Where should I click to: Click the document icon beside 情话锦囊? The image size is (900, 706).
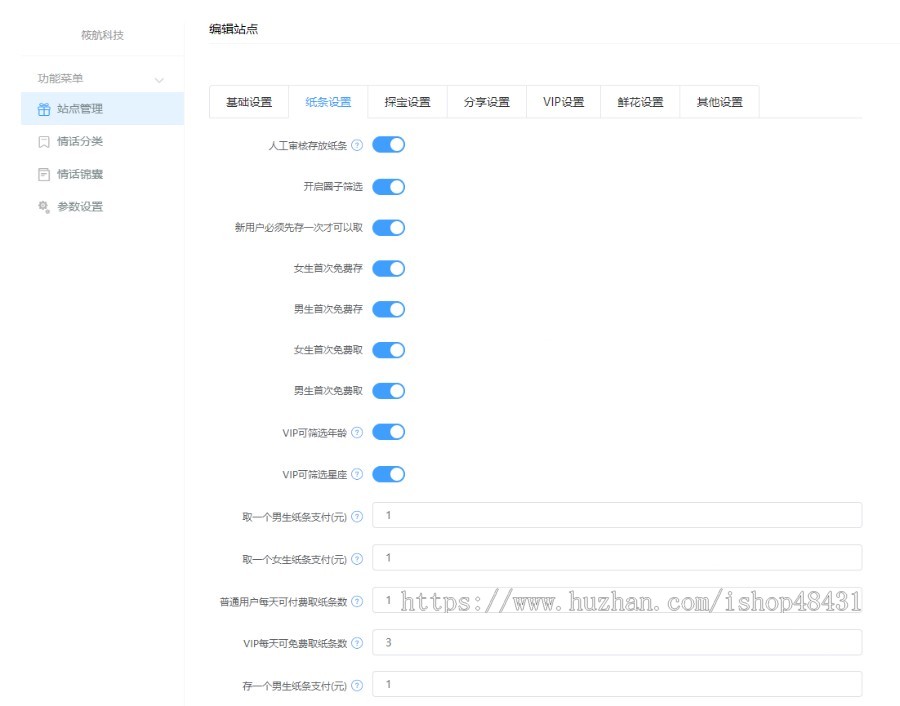(x=44, y=174)
